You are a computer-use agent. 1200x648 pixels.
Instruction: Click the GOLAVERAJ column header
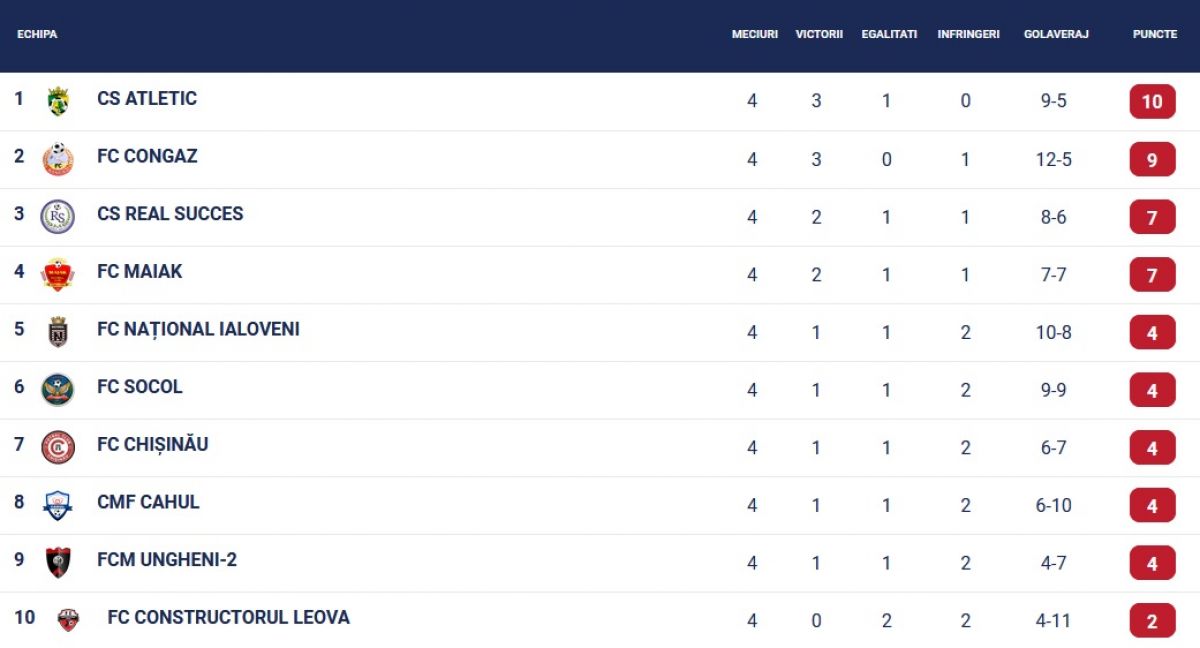pyautogui.click(x=1056, y=34)
